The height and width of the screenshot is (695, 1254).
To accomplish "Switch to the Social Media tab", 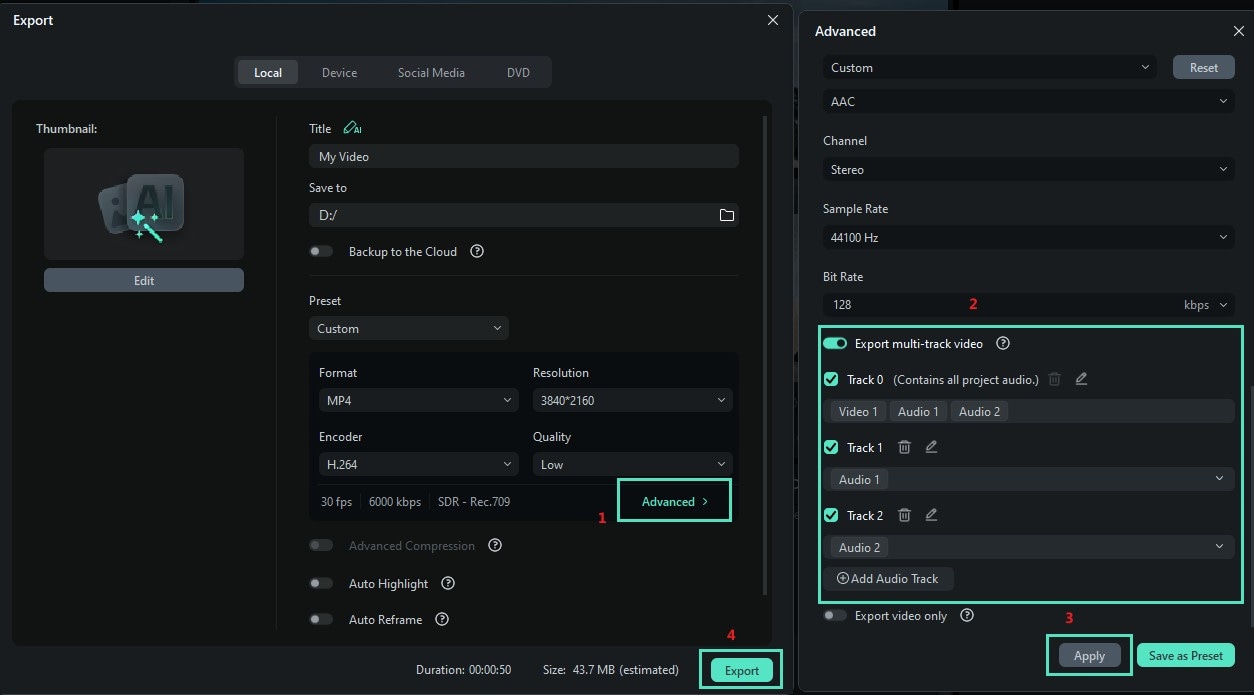I will click(x=431, y=72).
